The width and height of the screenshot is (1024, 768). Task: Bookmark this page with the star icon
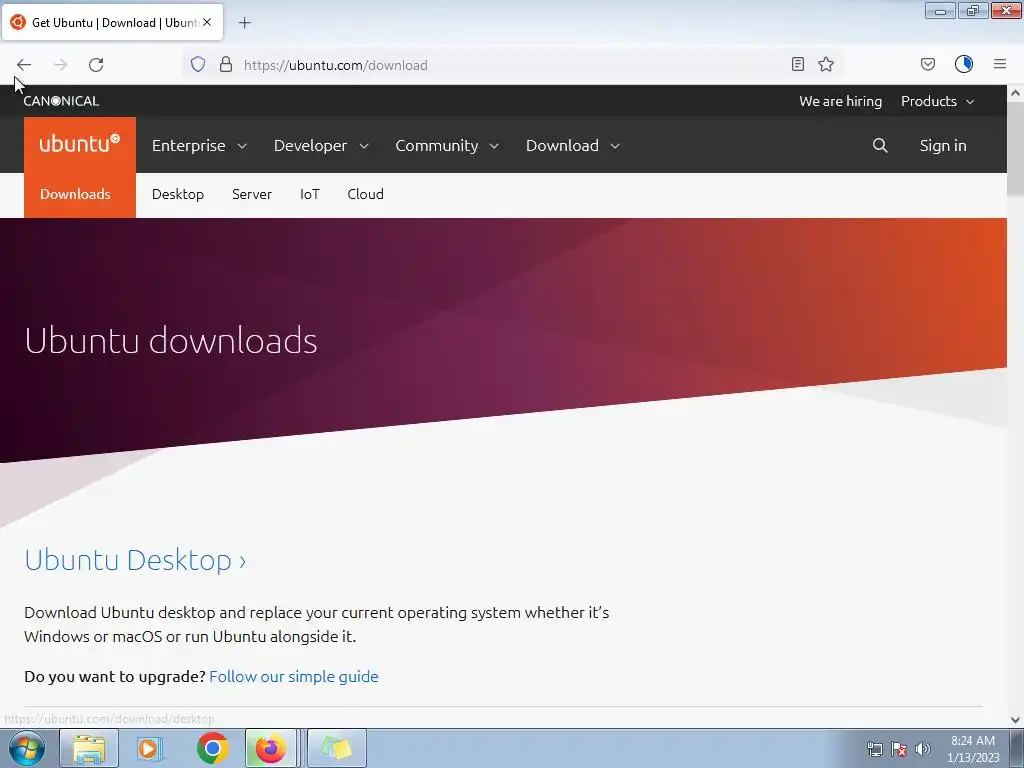[826, 64]
